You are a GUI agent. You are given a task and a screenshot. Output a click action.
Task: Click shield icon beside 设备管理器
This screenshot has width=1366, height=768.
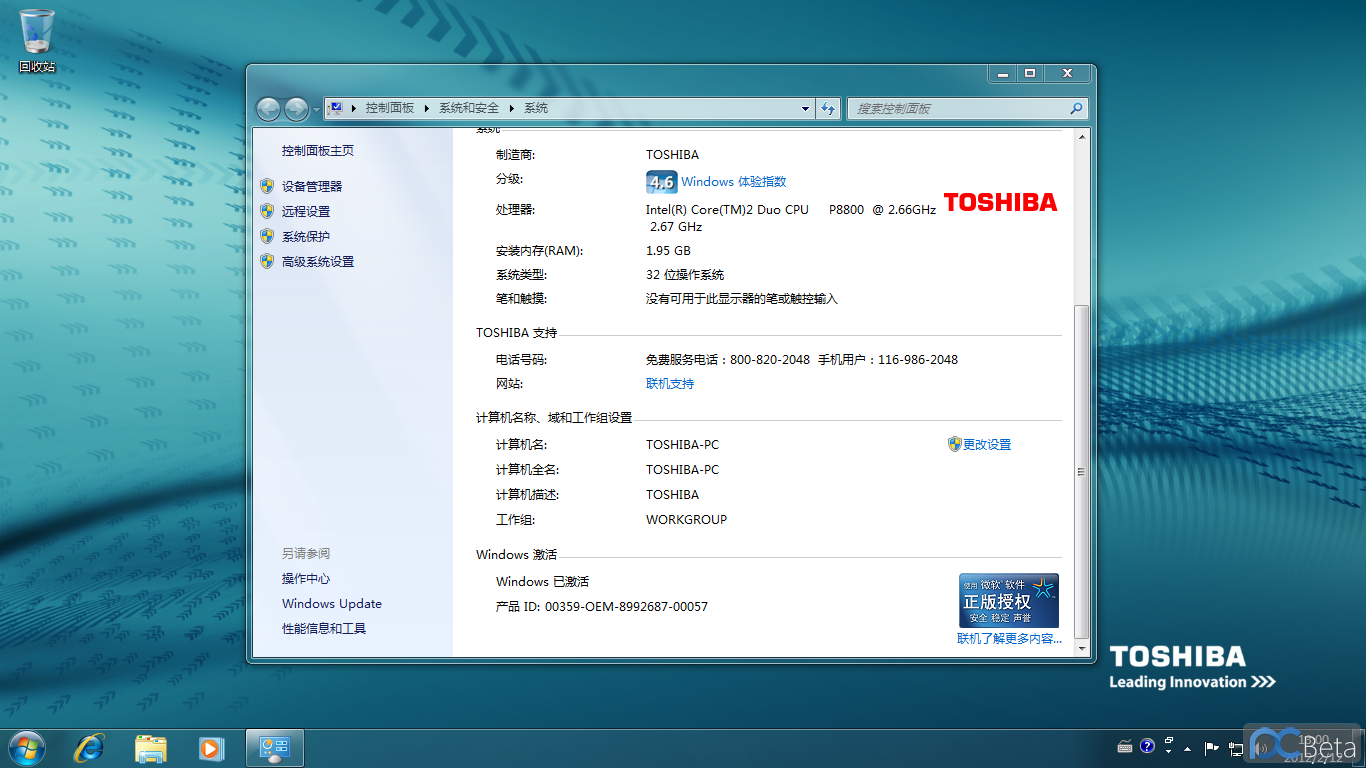coord(267,186)
